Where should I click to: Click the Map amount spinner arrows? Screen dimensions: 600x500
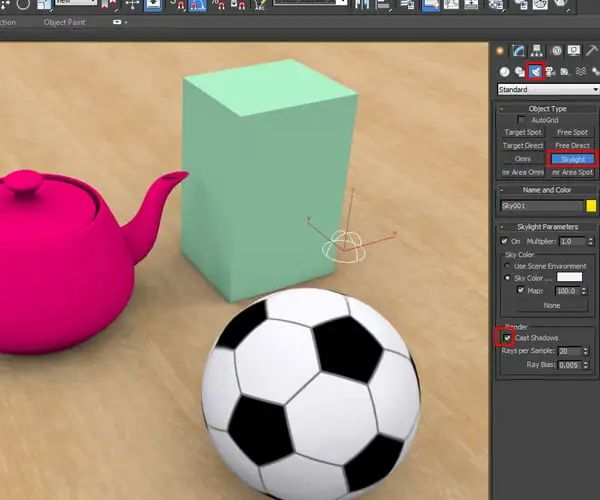(584, 291)
